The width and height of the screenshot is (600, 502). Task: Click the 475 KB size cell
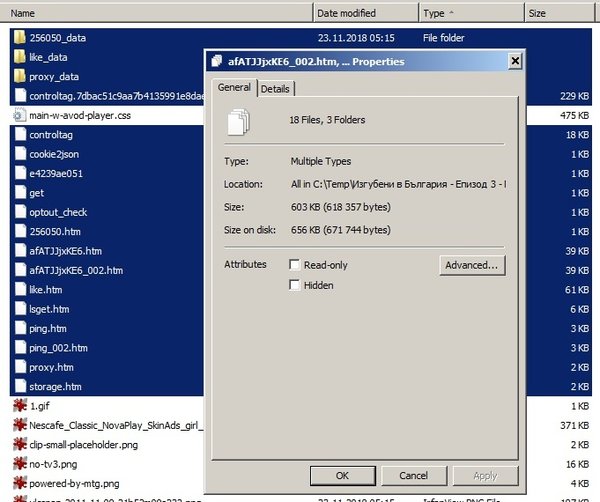click(574, 115)
